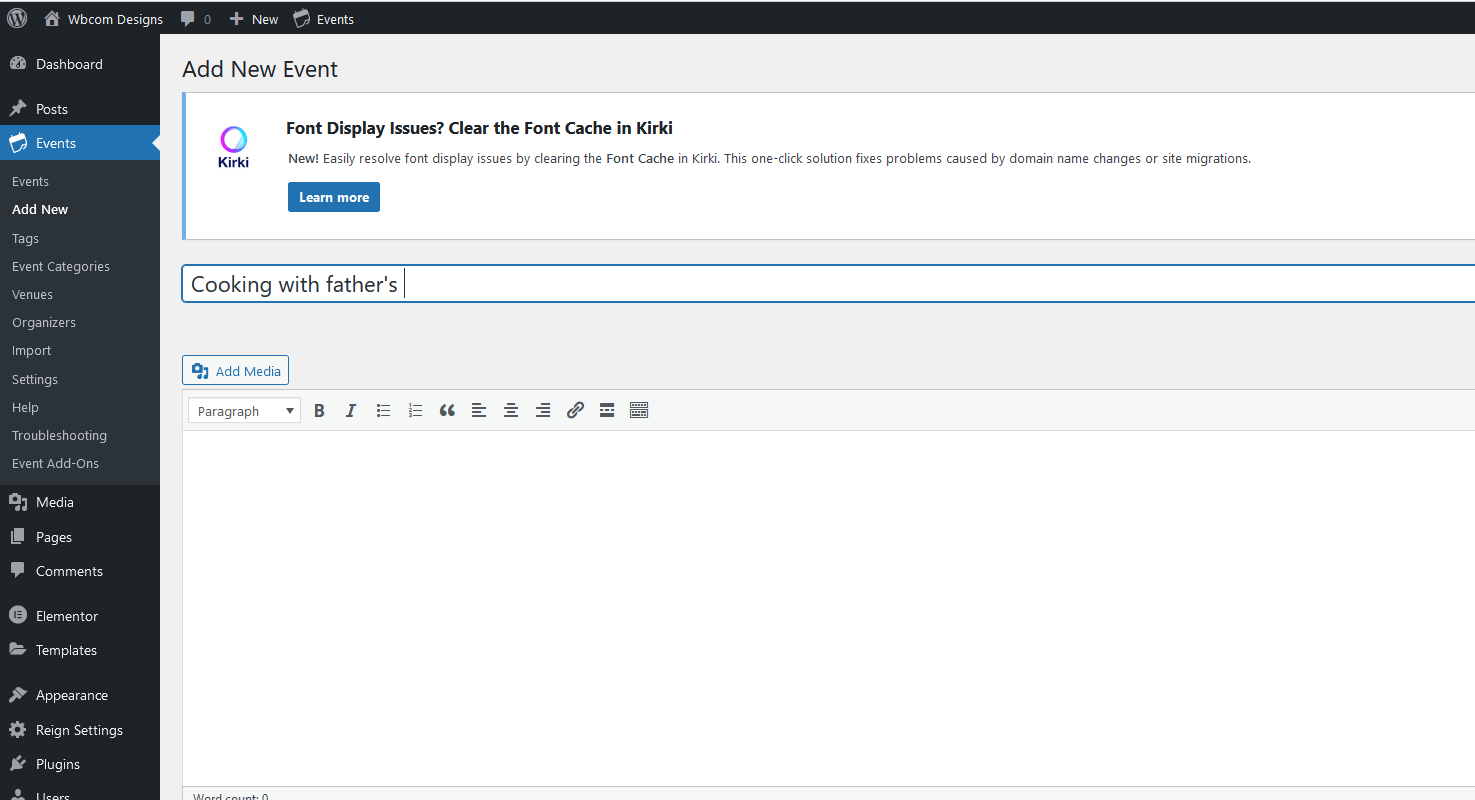Image resolution: width=1475 pixels, height=800 pixels.
Task: View comments from the admin bar bubble
Action: (195, 19)
